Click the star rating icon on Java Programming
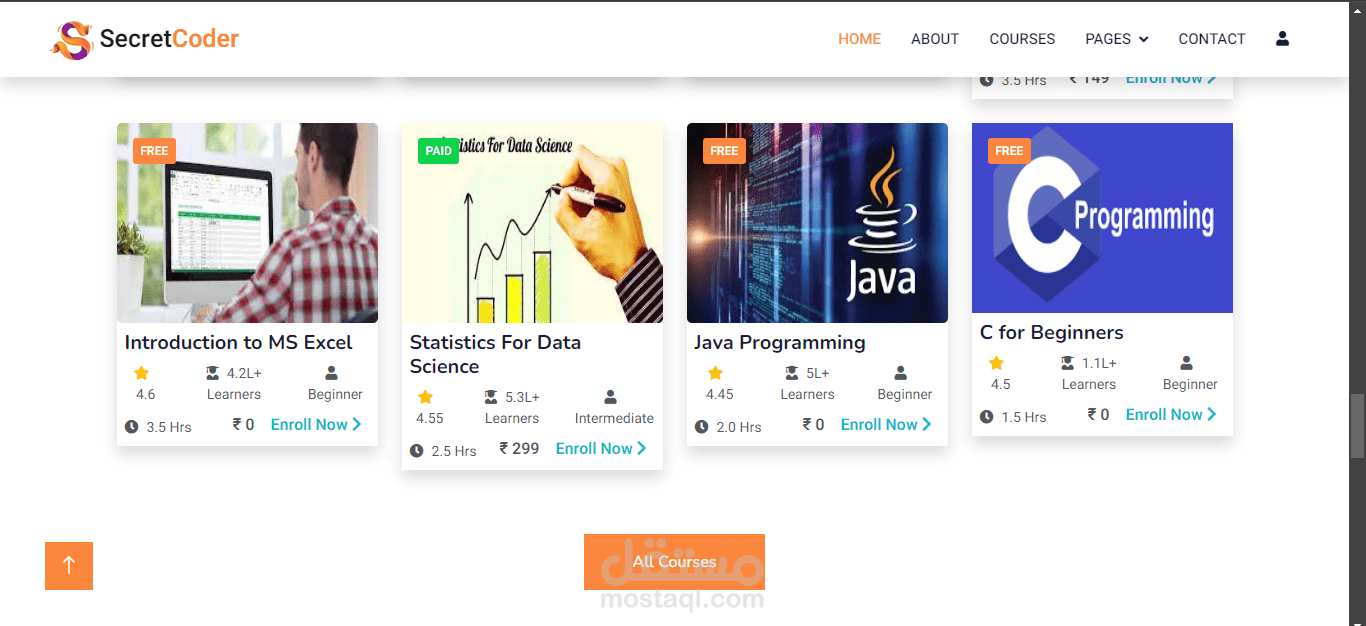Image resolution: width=1366 pixels, height=626 pixels. [715, 373]
